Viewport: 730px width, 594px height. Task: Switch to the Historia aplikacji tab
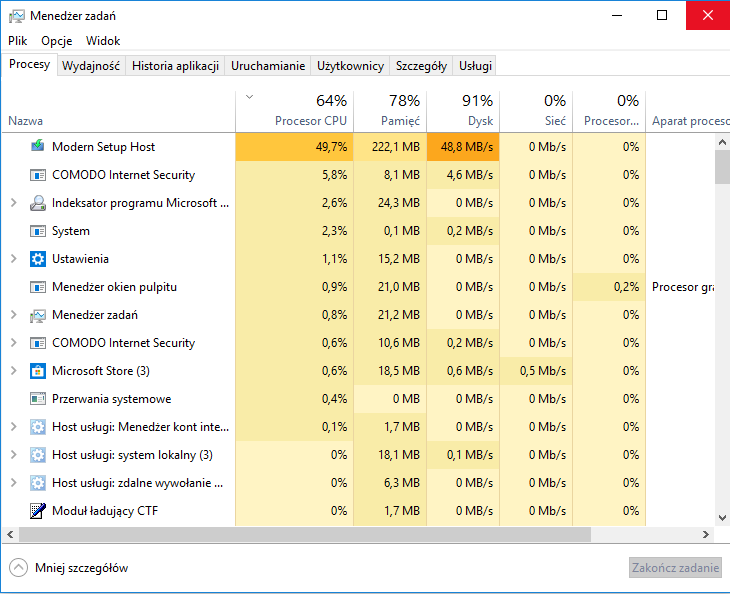coord(175,66)
